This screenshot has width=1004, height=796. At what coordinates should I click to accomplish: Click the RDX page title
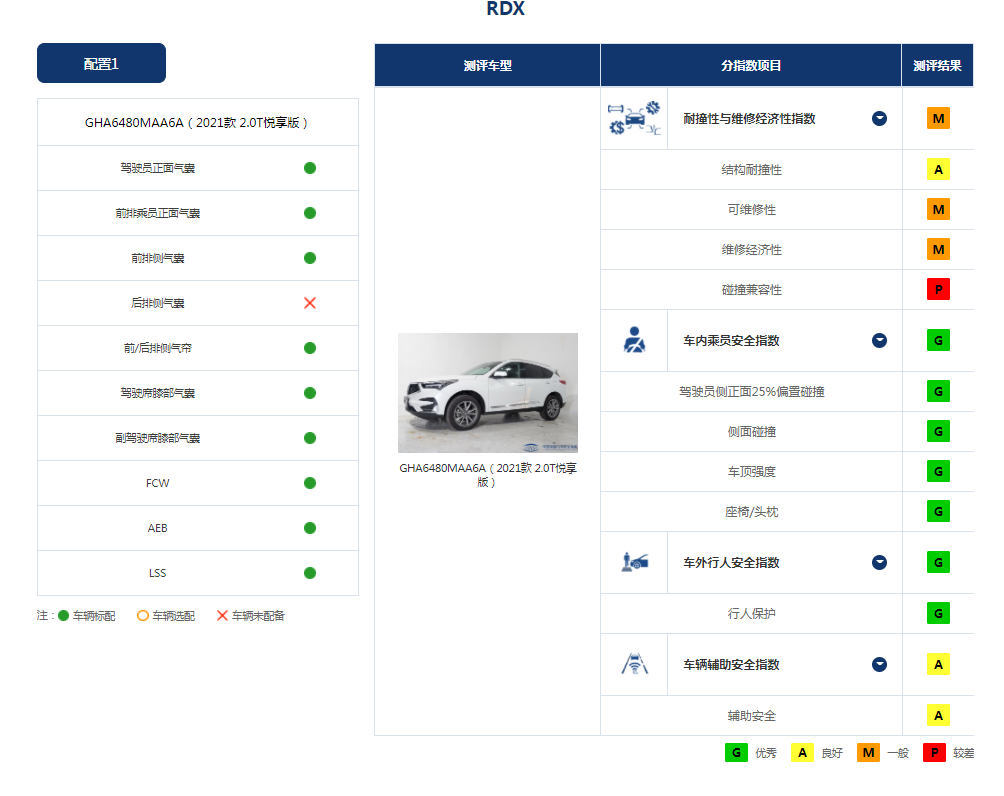click(505, 8)
